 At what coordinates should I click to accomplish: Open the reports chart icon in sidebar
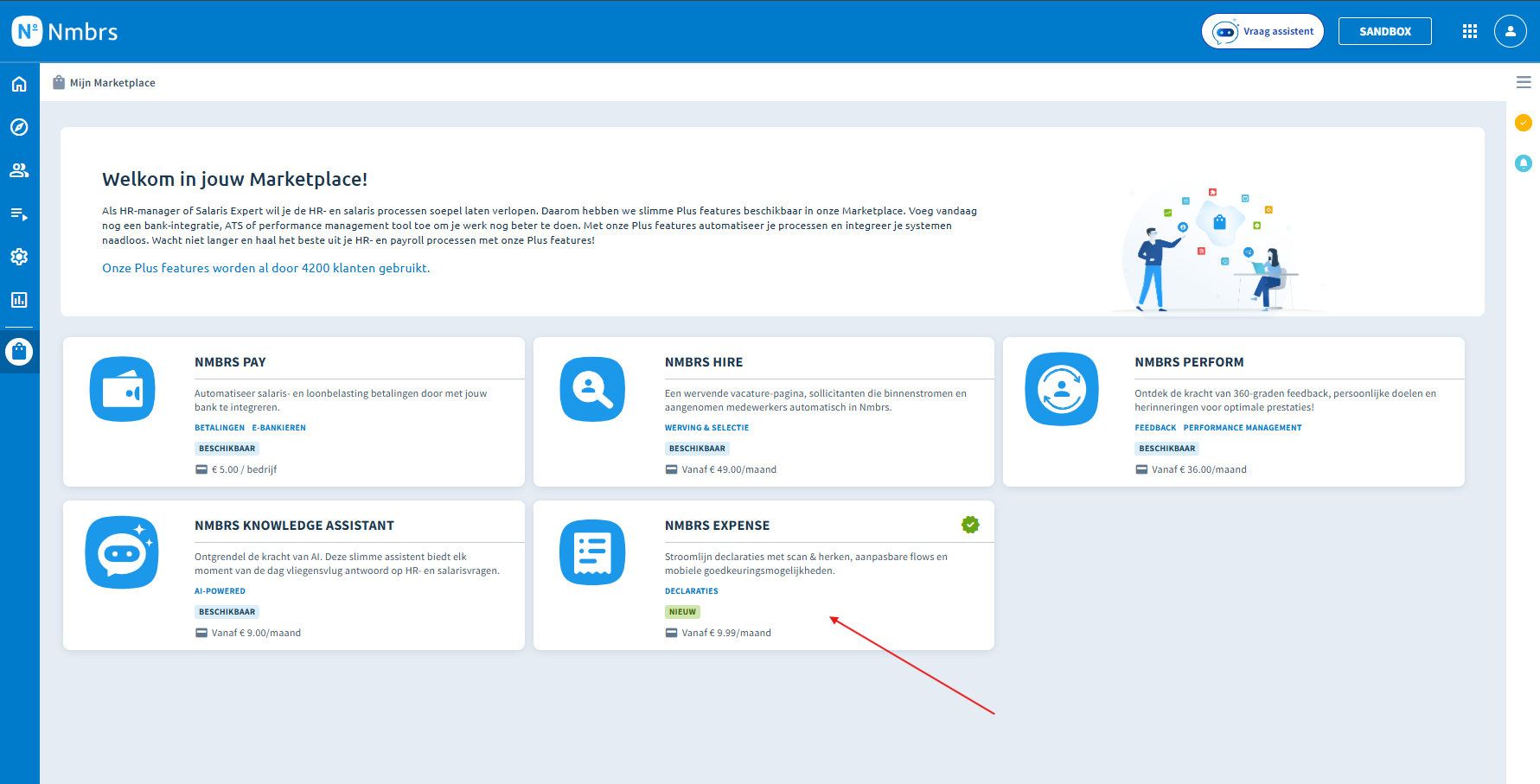coord(19,300)
